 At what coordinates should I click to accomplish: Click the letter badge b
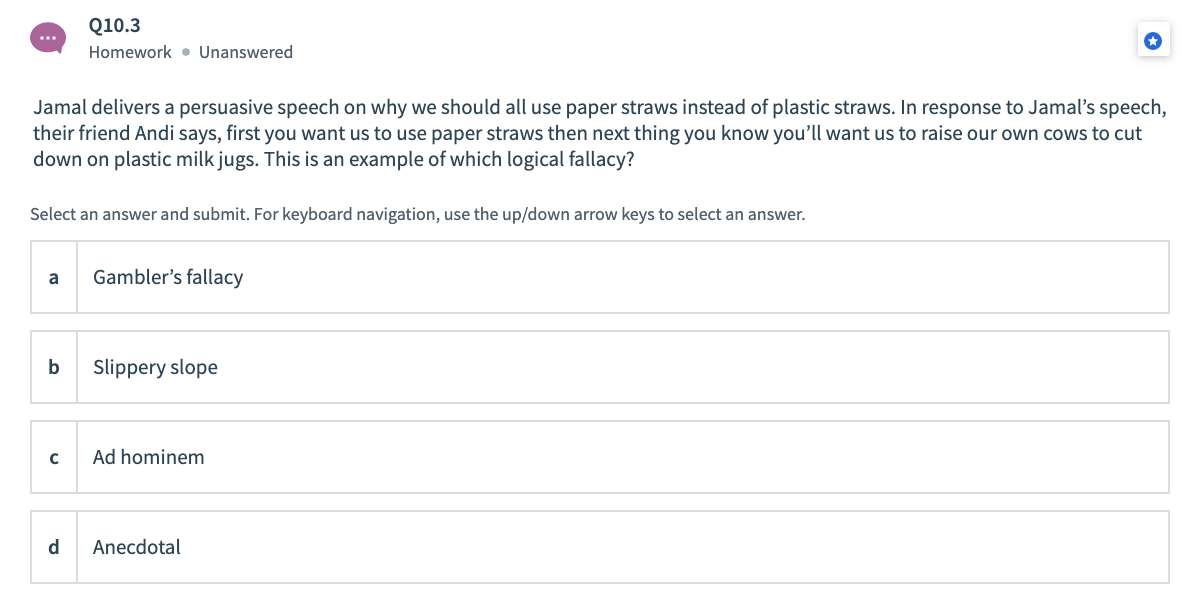[x=53, y=367]
